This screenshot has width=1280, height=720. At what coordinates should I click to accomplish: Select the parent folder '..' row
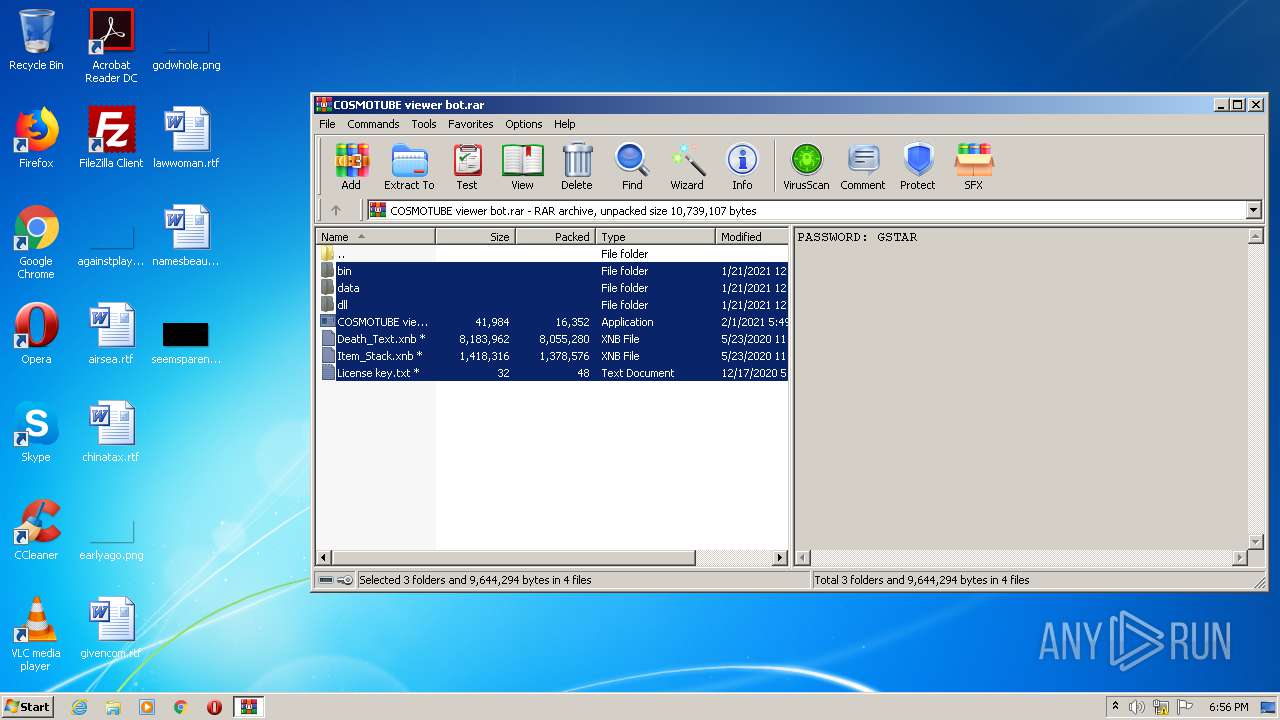(x=553, y=254)
